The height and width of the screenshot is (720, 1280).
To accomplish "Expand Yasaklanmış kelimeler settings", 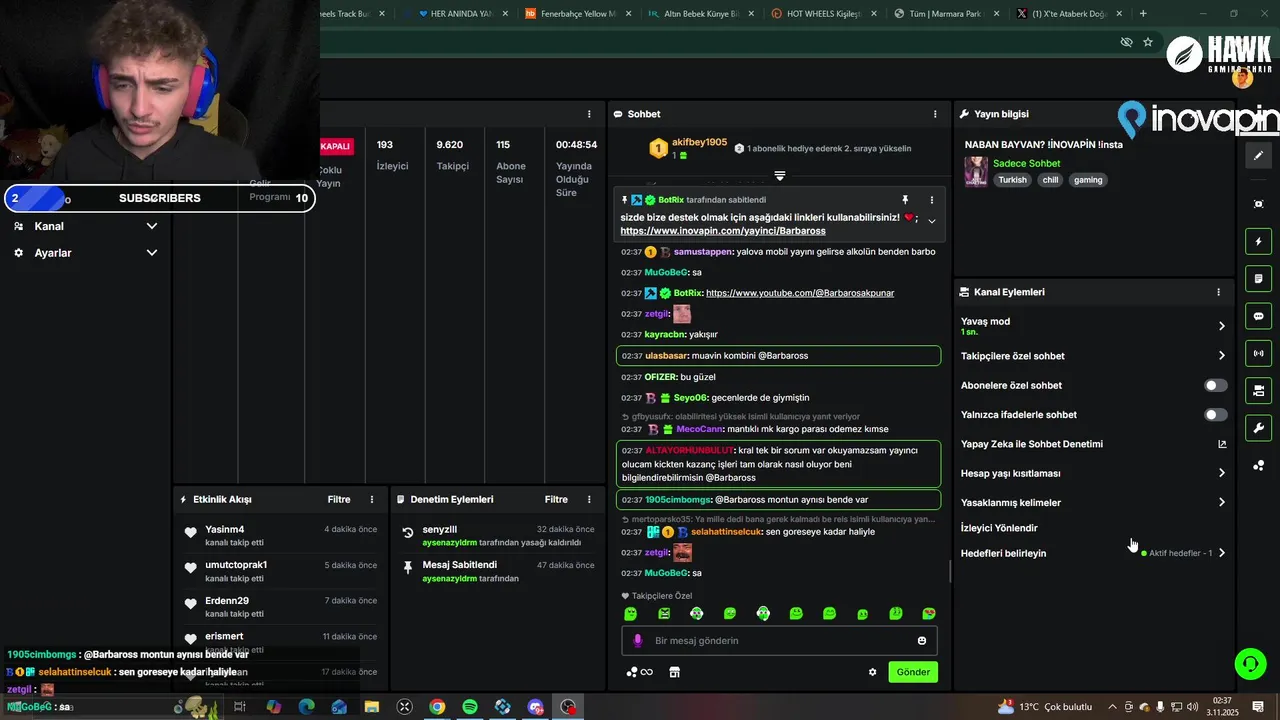I will click(1222, 503).
